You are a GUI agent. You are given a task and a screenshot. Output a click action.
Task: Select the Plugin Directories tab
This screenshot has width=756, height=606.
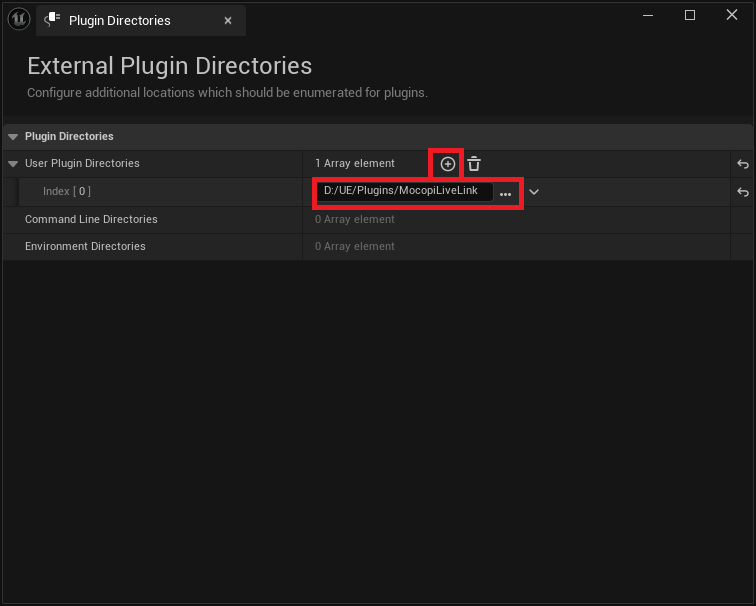(x=120, y=20)
